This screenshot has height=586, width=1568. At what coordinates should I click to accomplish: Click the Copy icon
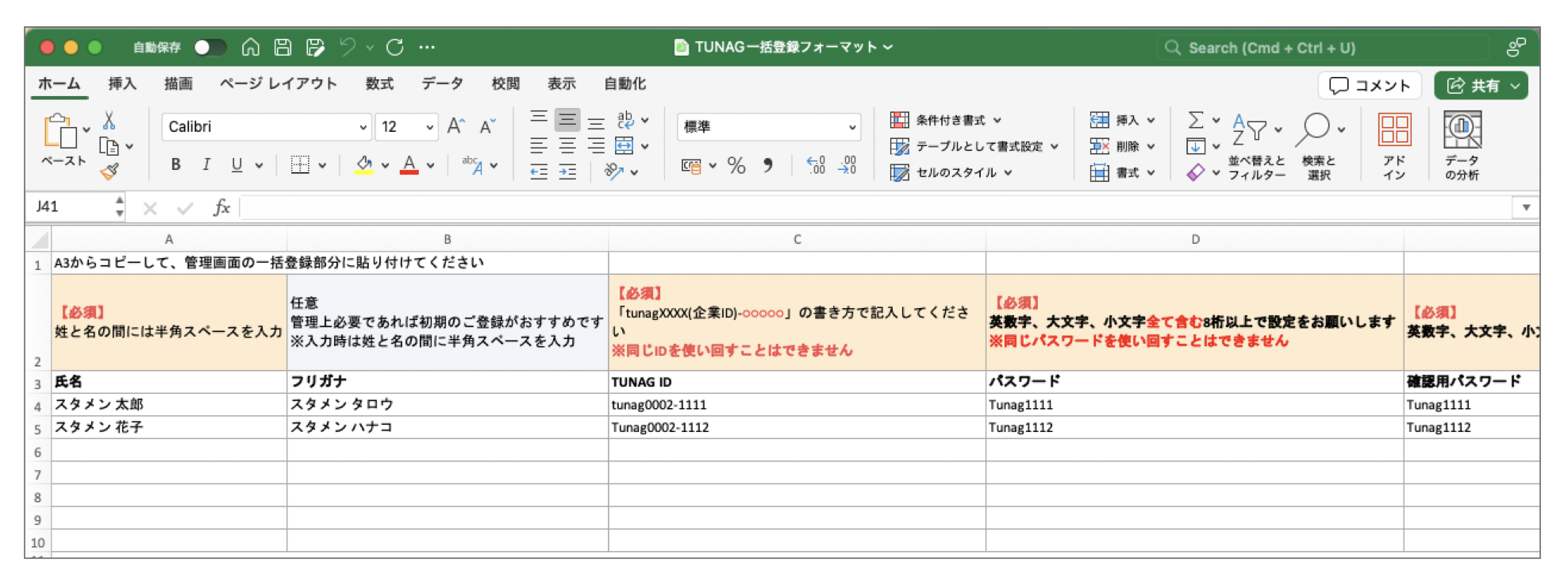[x=109, y=146]
